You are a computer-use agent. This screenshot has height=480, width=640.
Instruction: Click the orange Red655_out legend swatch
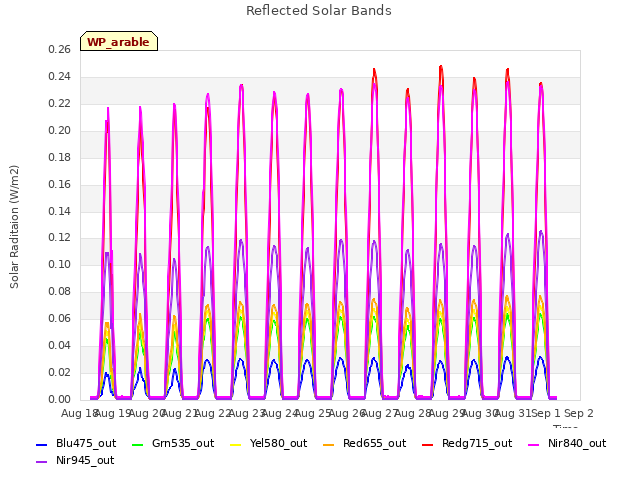pyautogui.click(x=329, y=444)
